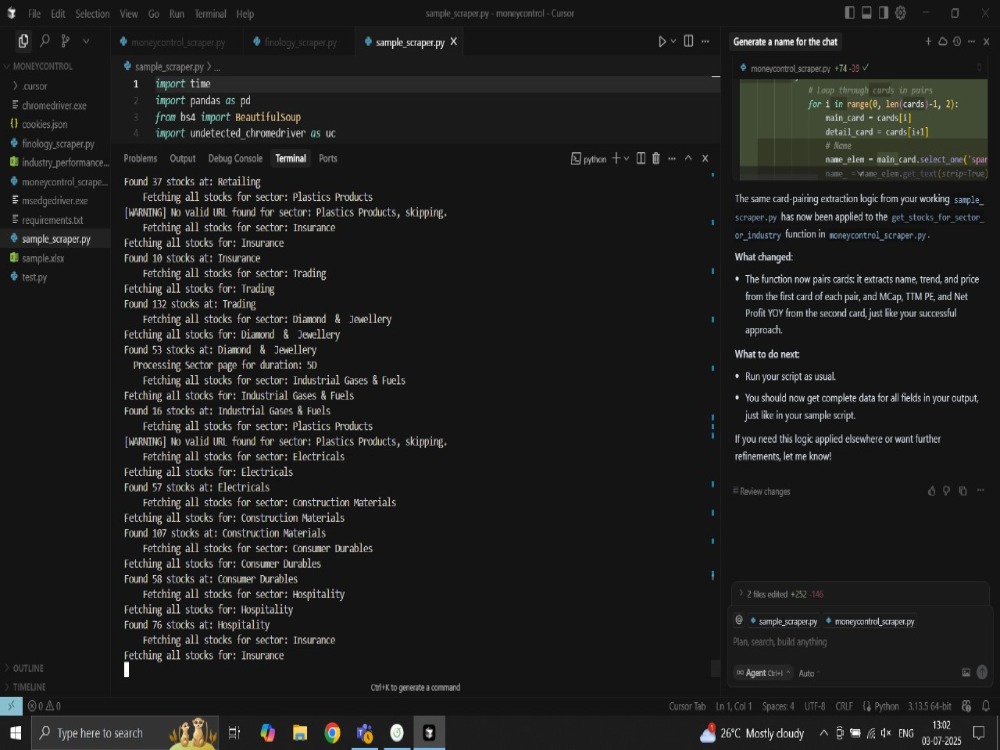The image size is (1000, 750).
Task: Show chat history clock icon
Action: pyautogui.click(x=957, y=41)
